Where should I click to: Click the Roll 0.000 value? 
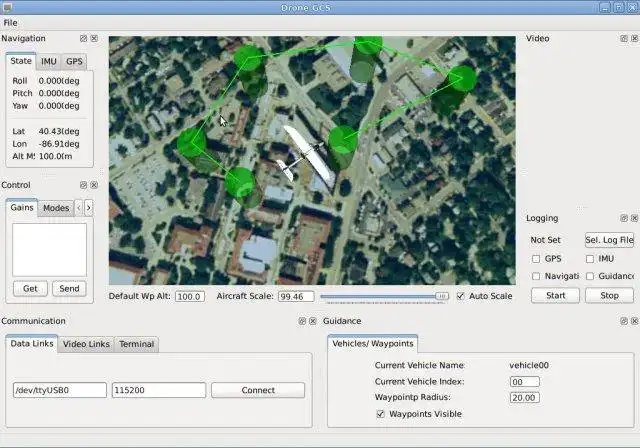59,81
